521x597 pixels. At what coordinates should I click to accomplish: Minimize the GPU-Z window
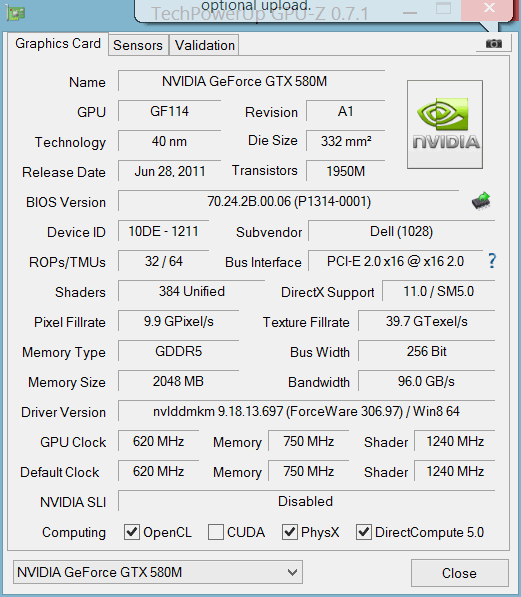click(x=410, y=11)
